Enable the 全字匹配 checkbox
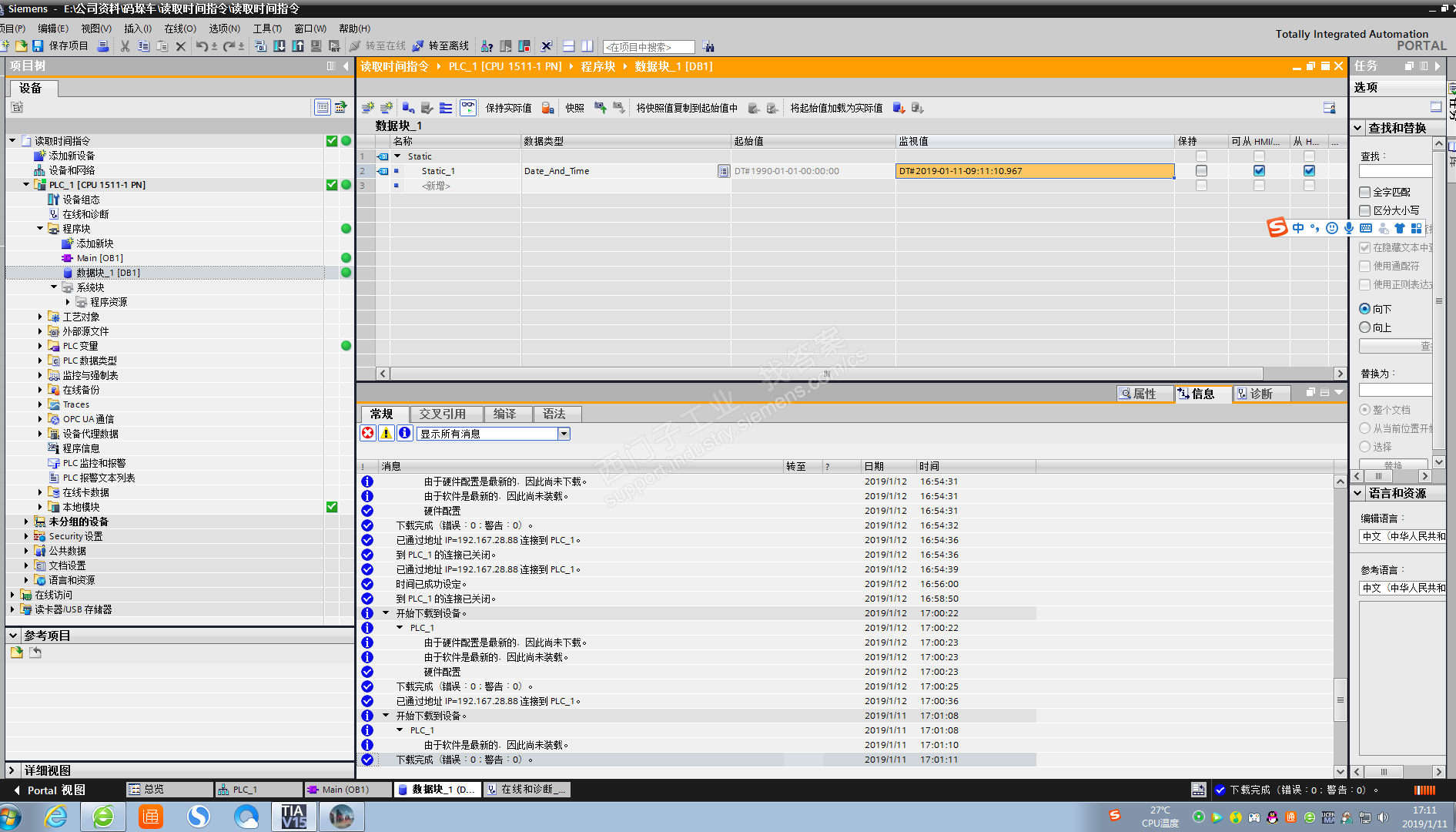This screenshot has width=1456, height=832. tap(1365, 192)
